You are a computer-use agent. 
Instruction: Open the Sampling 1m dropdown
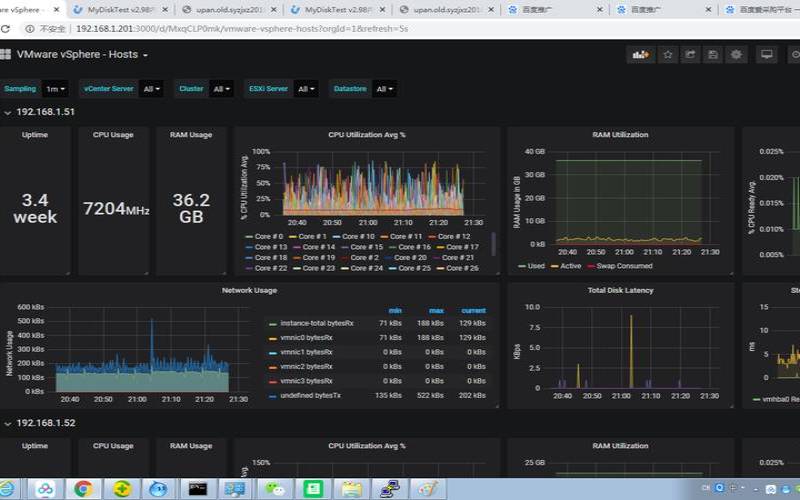tap(55, 89)
